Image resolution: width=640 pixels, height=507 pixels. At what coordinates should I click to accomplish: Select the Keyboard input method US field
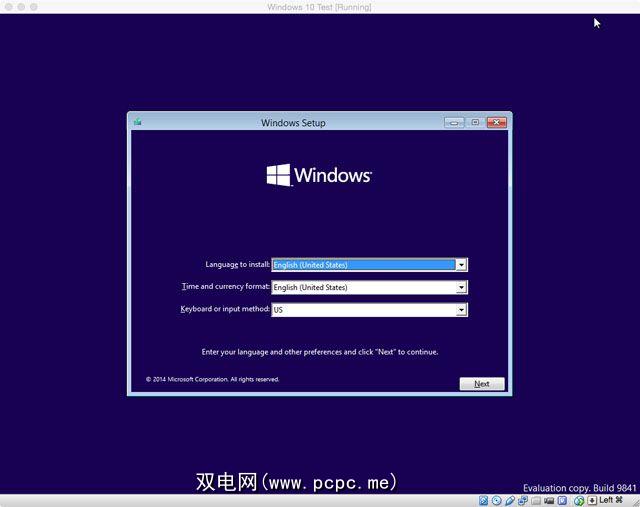coord(369,310)
